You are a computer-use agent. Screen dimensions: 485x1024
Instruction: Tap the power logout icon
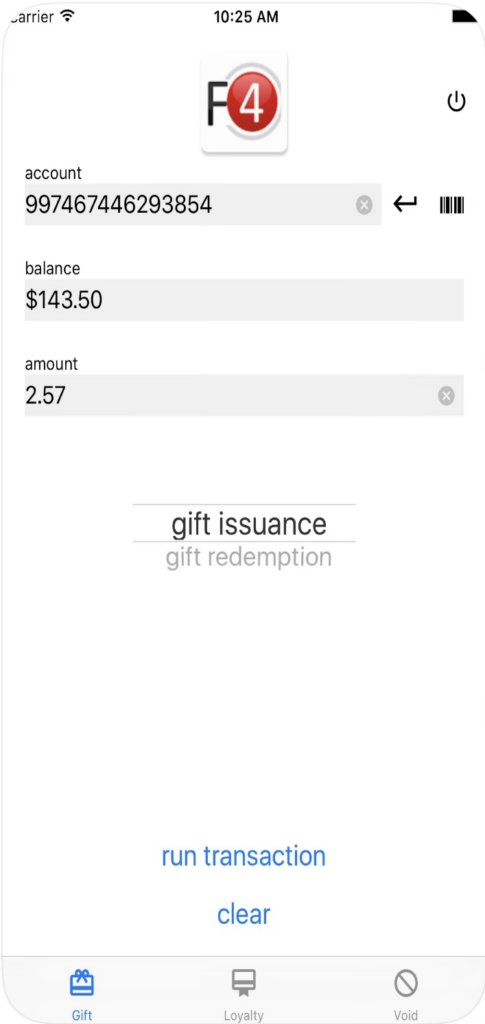[x=456, y=102]
